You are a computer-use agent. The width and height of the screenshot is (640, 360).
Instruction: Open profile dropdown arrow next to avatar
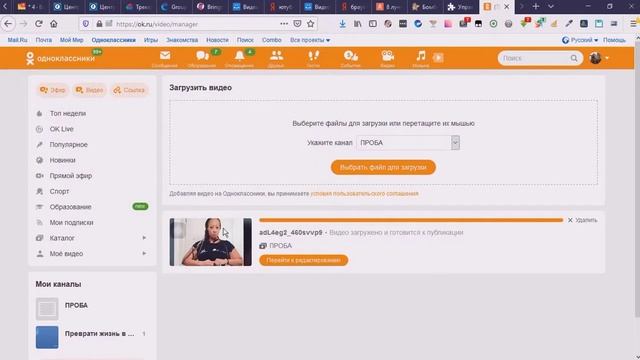[607, 58]
